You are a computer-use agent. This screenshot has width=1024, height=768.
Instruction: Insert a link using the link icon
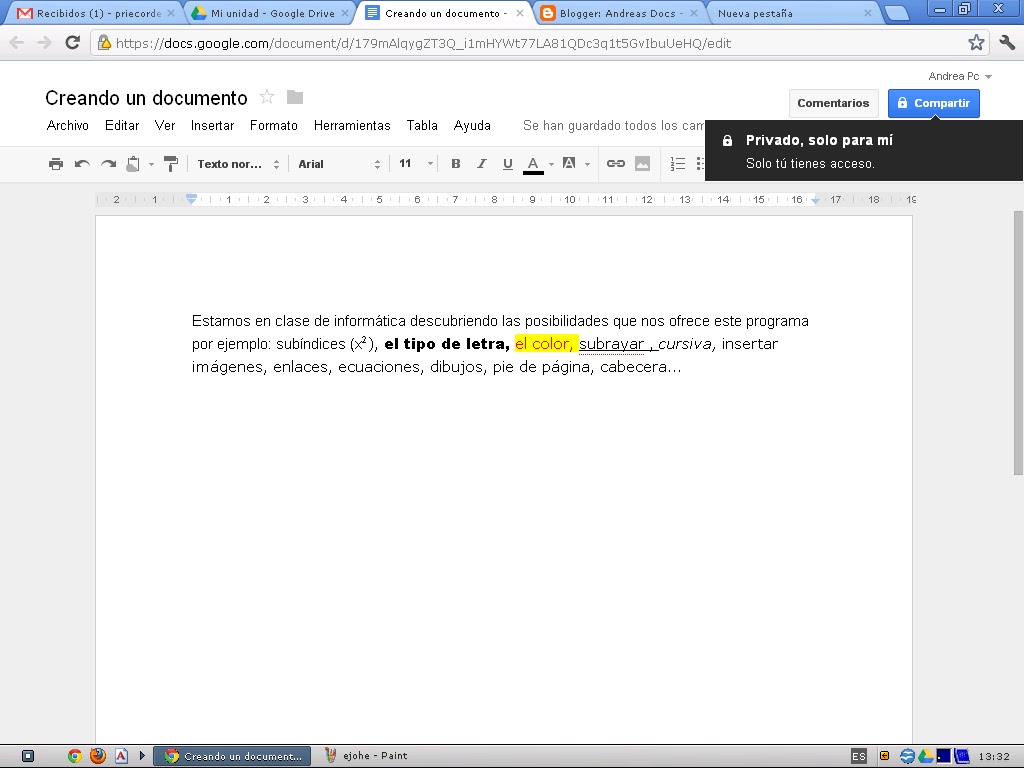[x=616, y=163]
